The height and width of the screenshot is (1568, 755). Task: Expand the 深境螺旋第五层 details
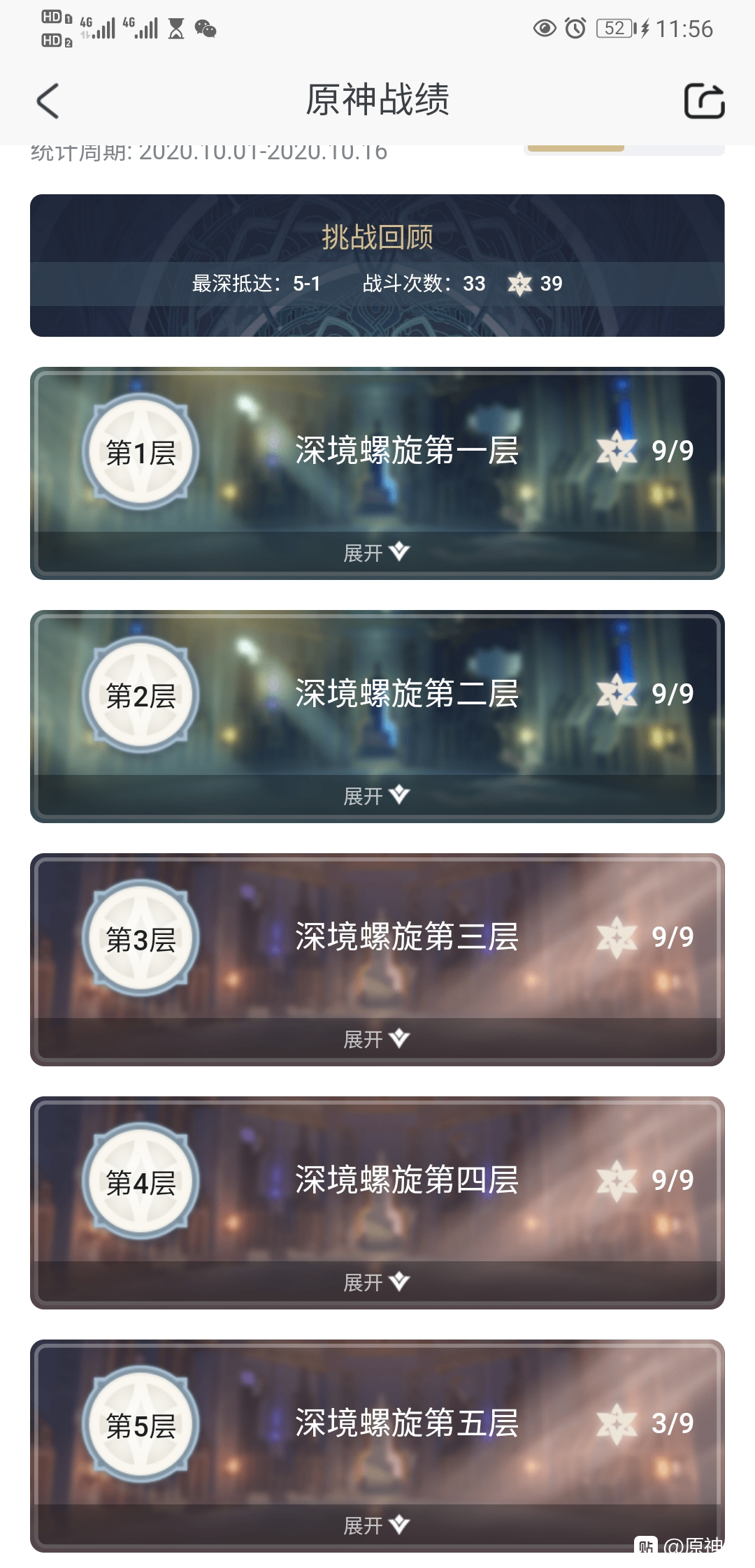[377, 1525]
